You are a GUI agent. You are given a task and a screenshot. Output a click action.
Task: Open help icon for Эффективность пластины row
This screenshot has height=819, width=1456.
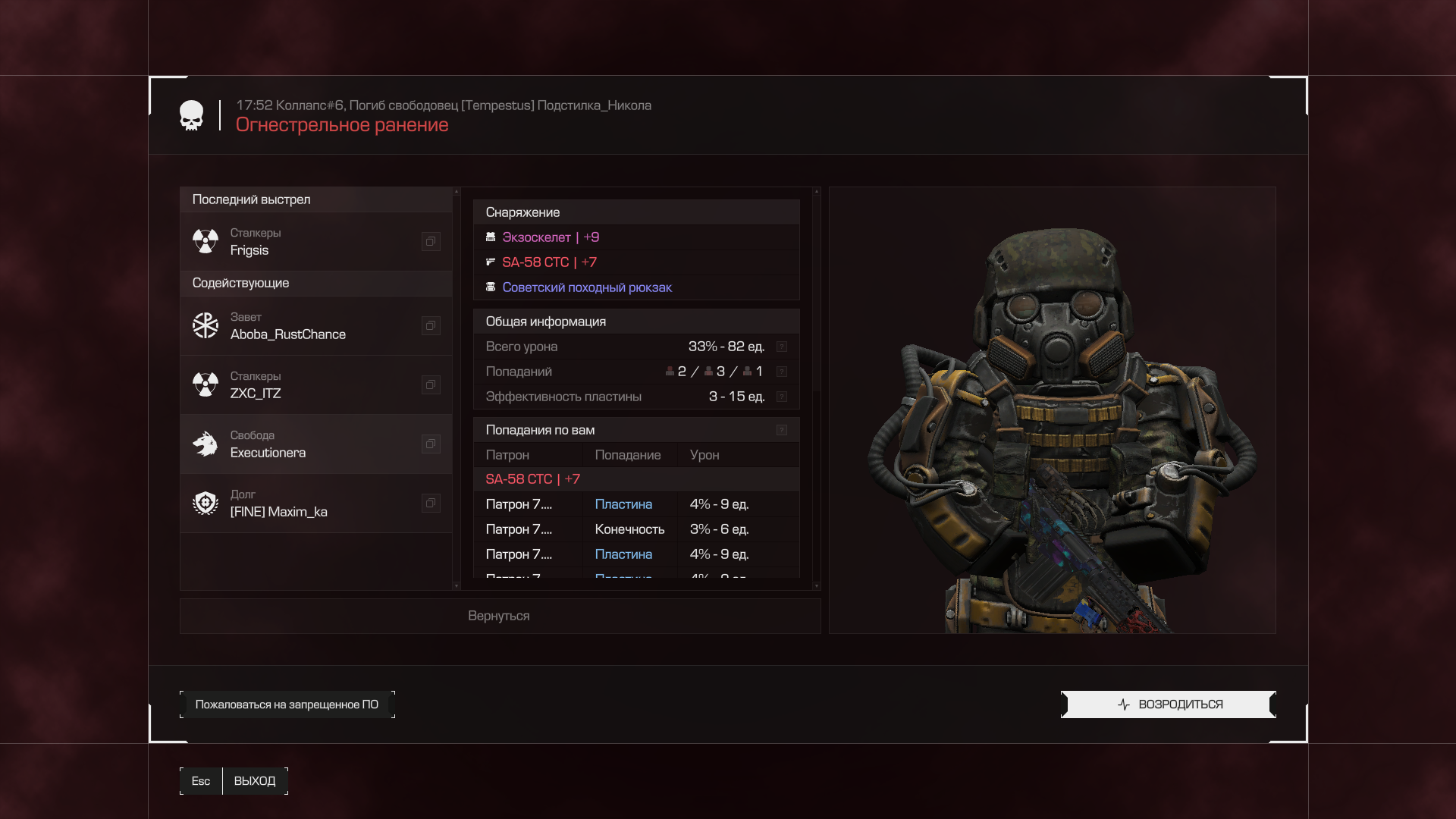point(782,397)
